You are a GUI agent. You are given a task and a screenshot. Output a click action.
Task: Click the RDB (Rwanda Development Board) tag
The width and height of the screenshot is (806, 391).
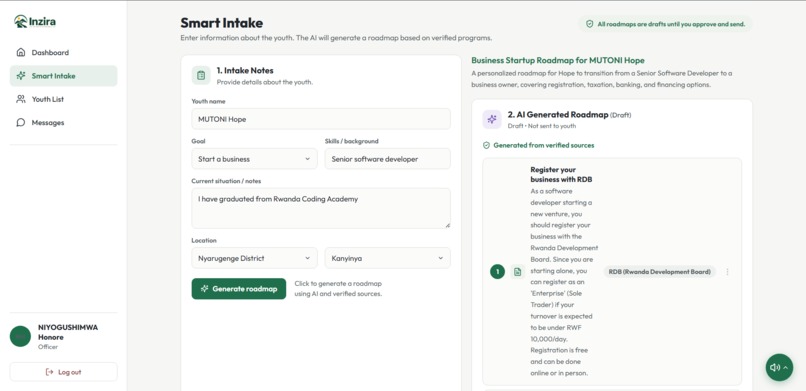point(660,272)
